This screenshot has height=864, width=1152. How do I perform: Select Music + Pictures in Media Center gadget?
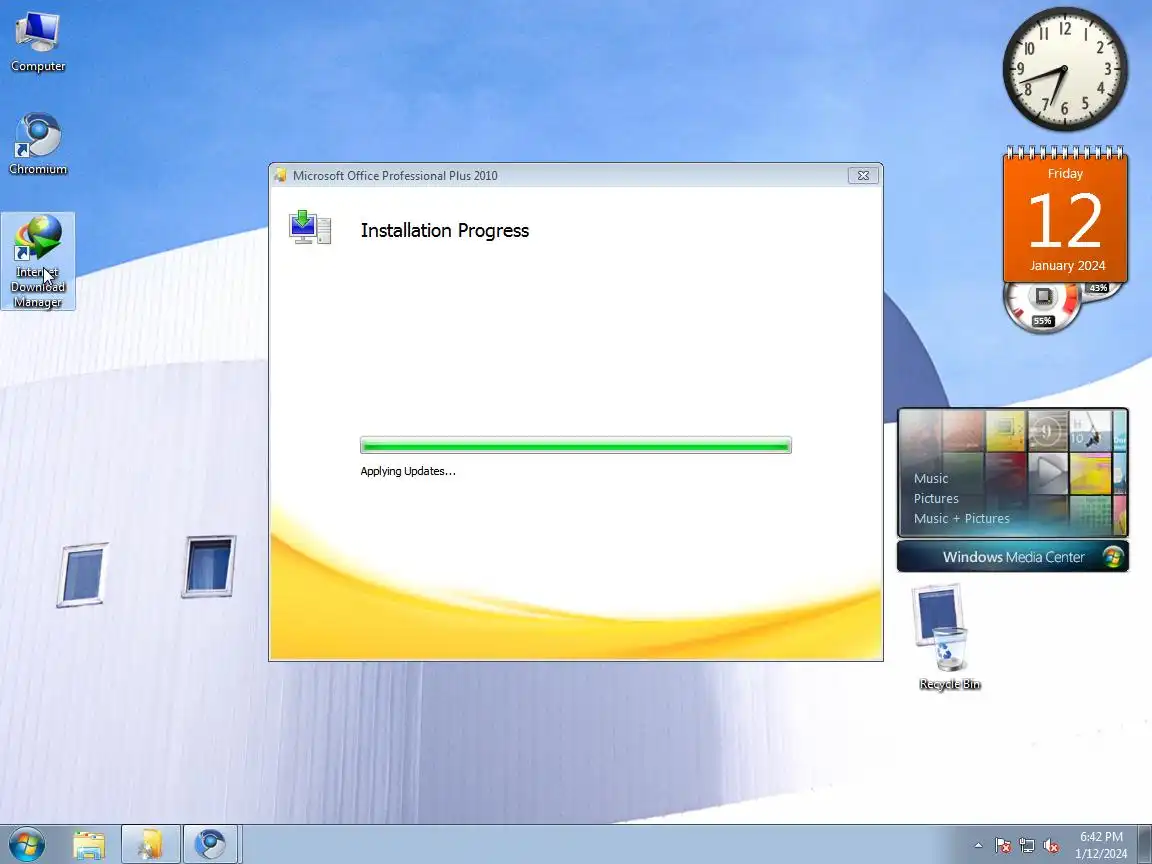click(x=961, y=518)
